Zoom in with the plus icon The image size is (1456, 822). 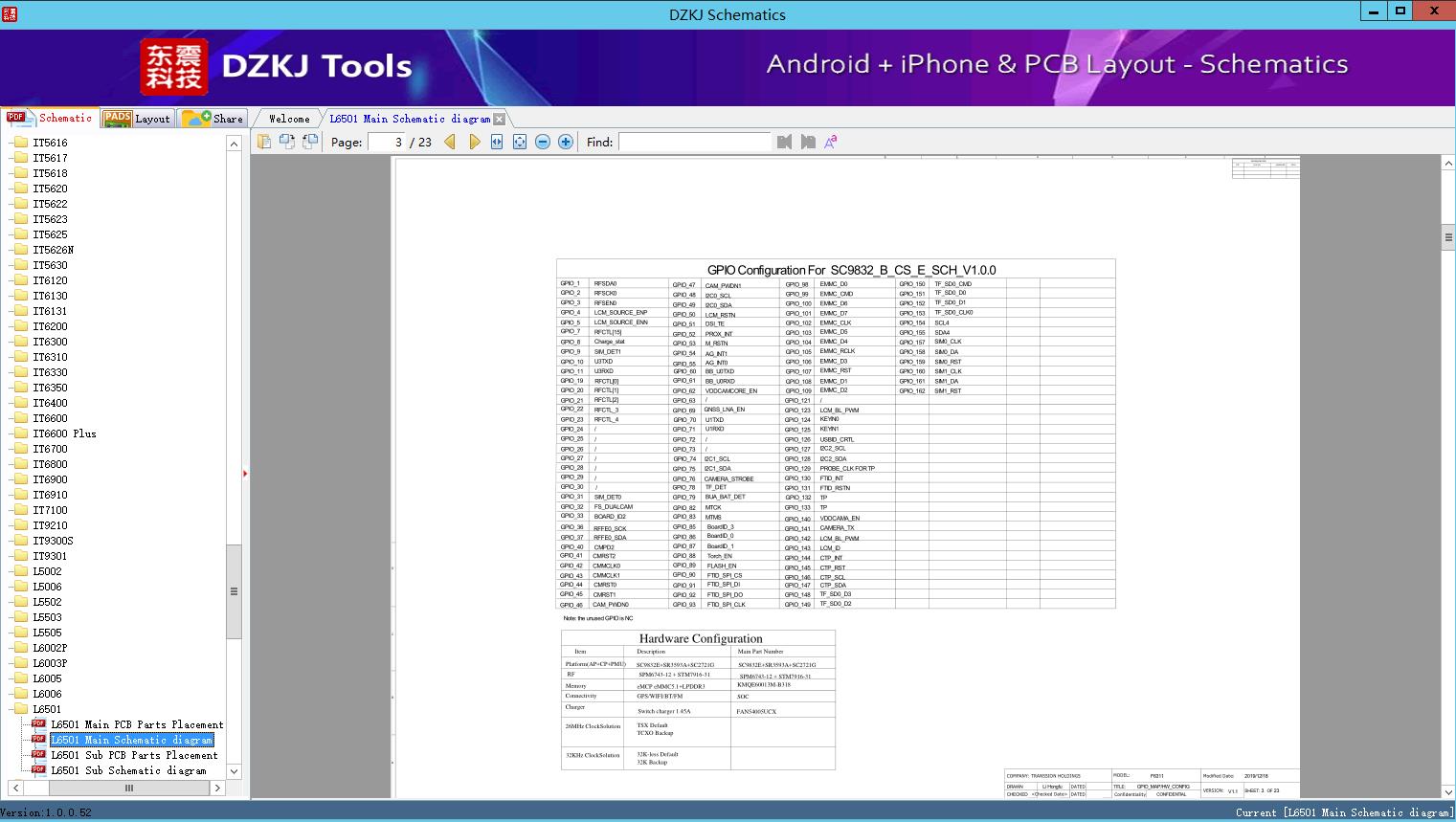566,142
